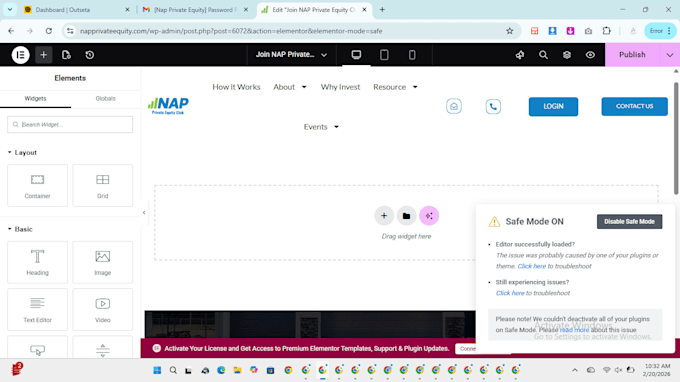Open template library folder icon
This screenshot has height=382, width=680.
pos(406,216)
